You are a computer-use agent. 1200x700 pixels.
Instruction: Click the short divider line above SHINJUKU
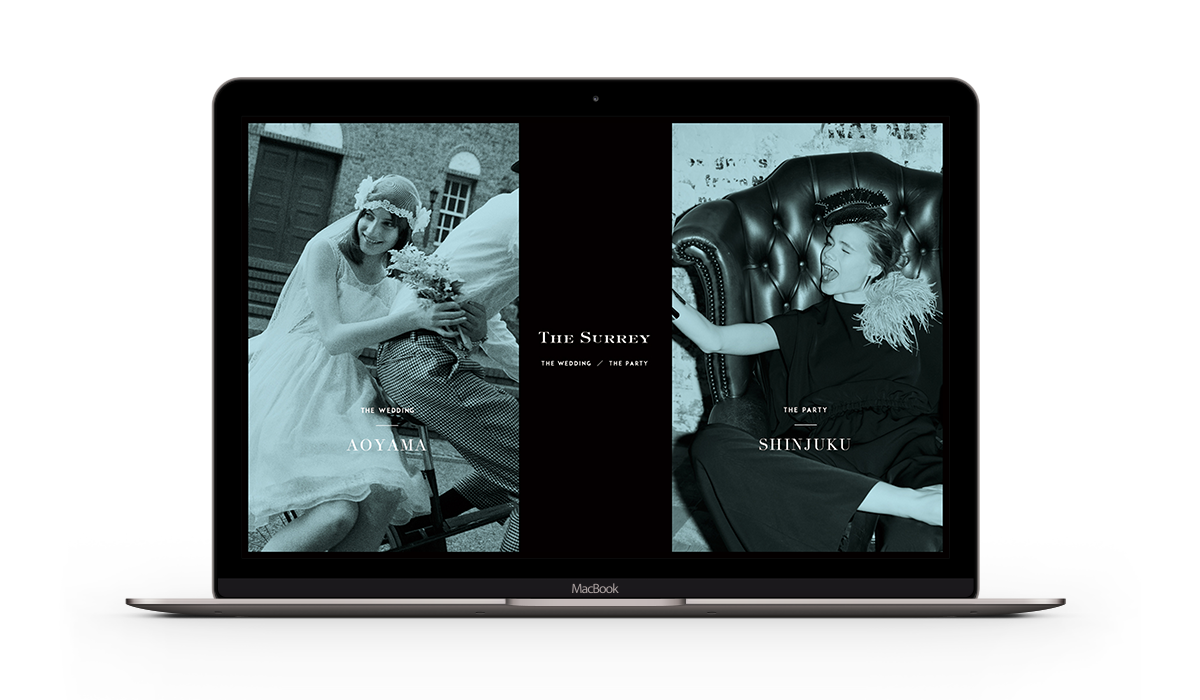coord(805,426)
